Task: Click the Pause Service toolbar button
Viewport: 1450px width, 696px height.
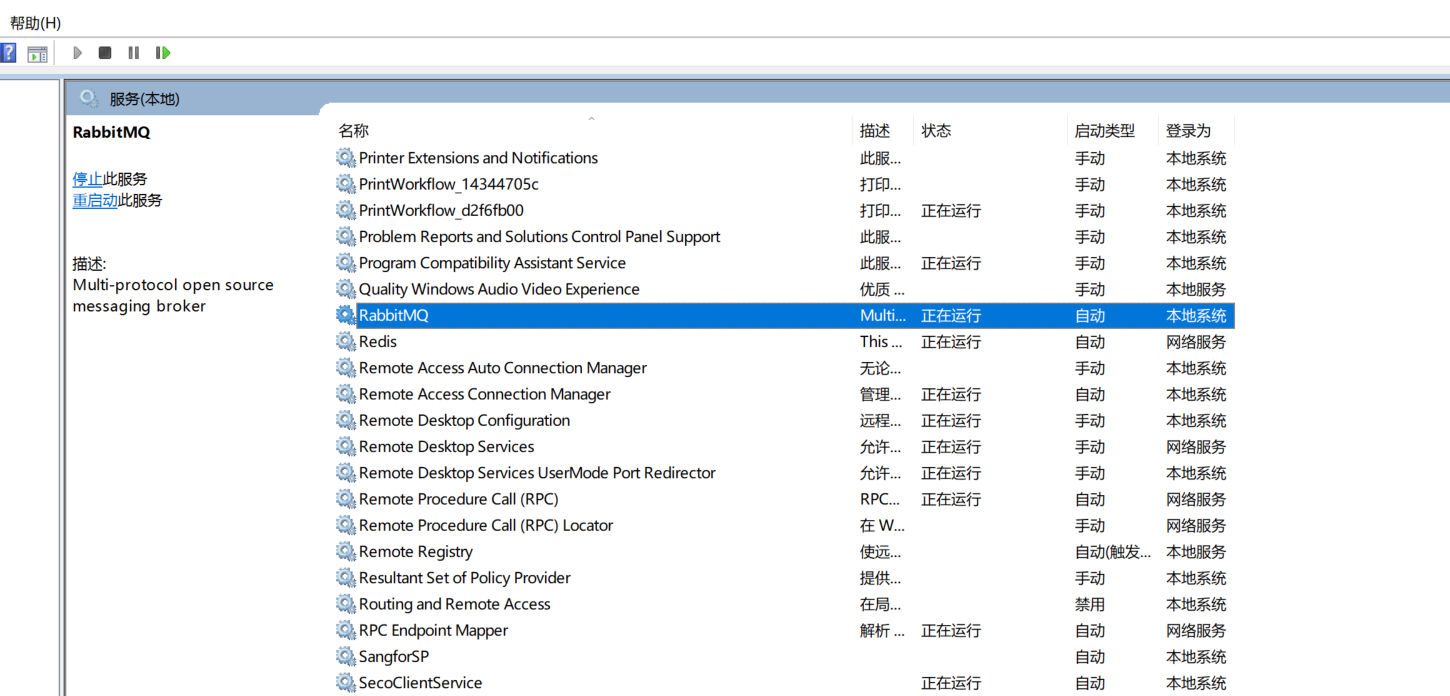Action: point(134,53)
